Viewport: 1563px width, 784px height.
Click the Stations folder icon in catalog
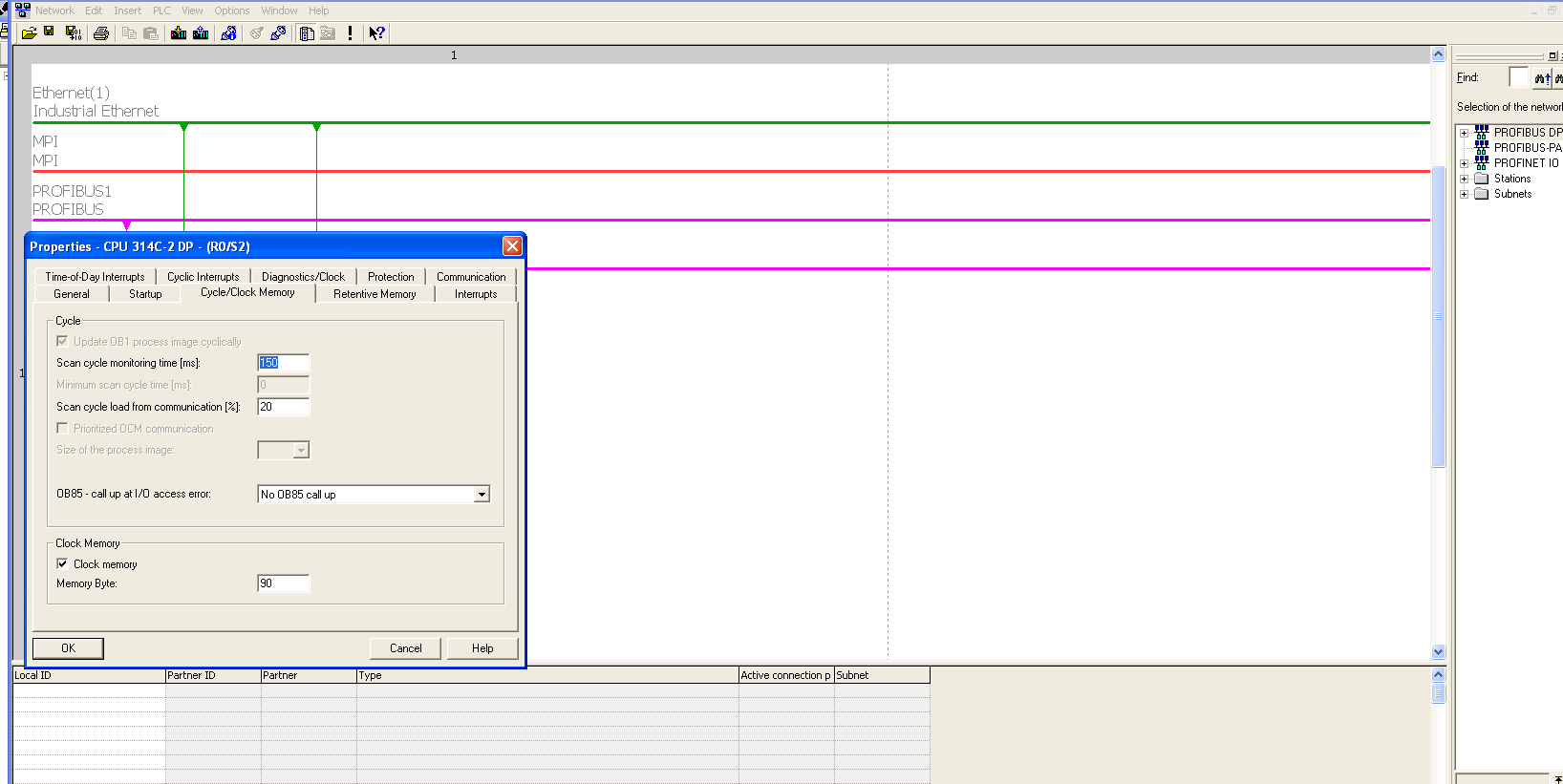pos(1482,179)
